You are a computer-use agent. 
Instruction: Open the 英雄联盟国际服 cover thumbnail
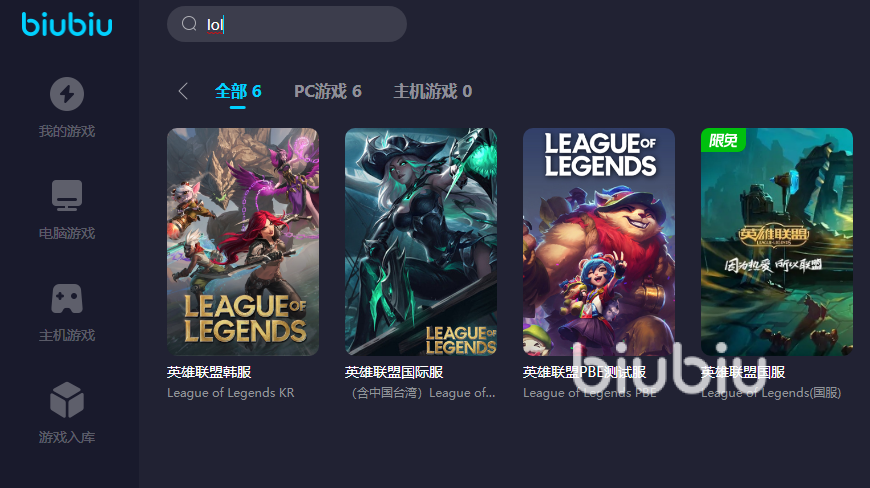click(421, 242)
